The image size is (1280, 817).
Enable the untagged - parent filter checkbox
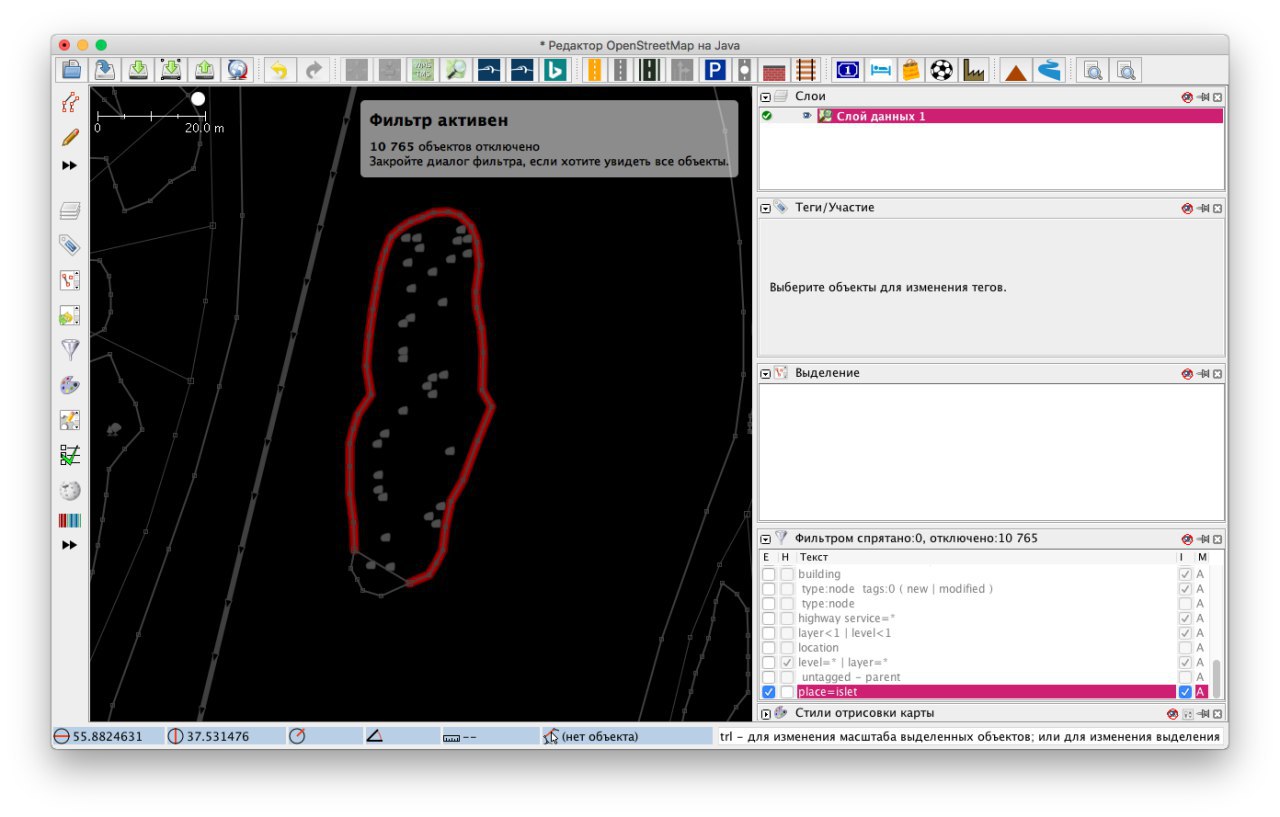pos(768,677)
